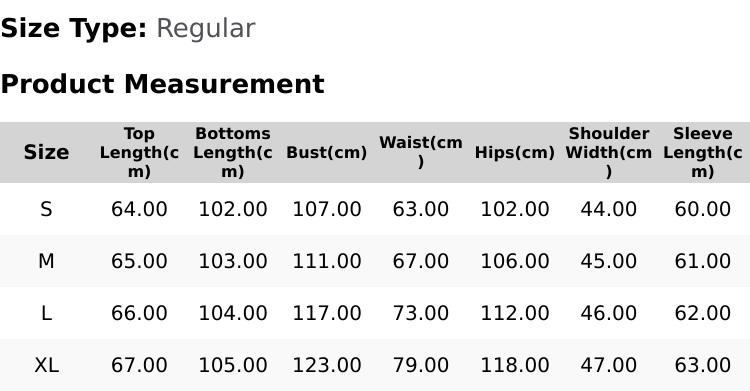Click the Size Type label
This screenshot has width=750, height=391.
tap(74, 29)
